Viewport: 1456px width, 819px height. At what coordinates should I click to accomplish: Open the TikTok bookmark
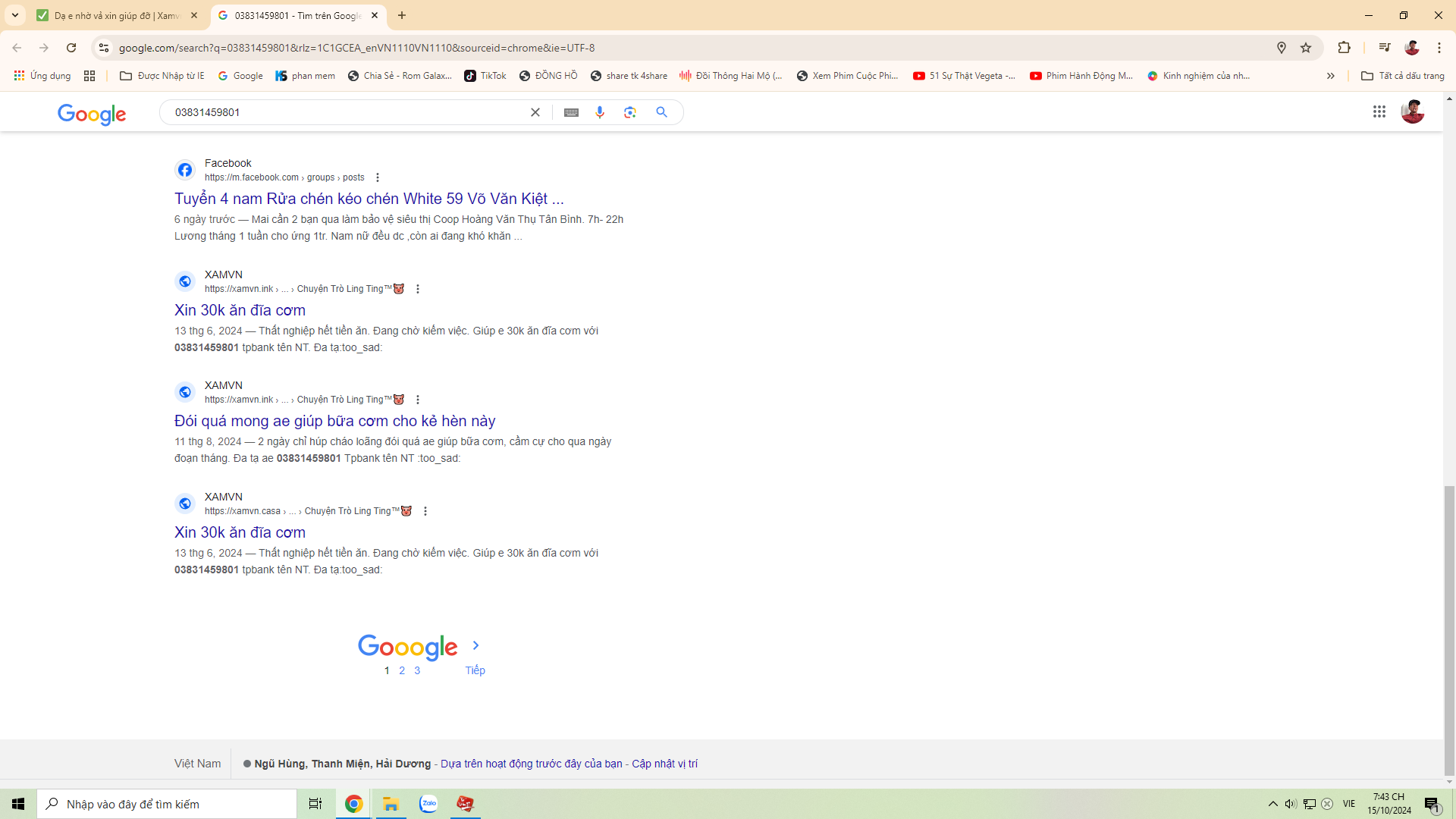pyautogui.click(x=485, y=76)
